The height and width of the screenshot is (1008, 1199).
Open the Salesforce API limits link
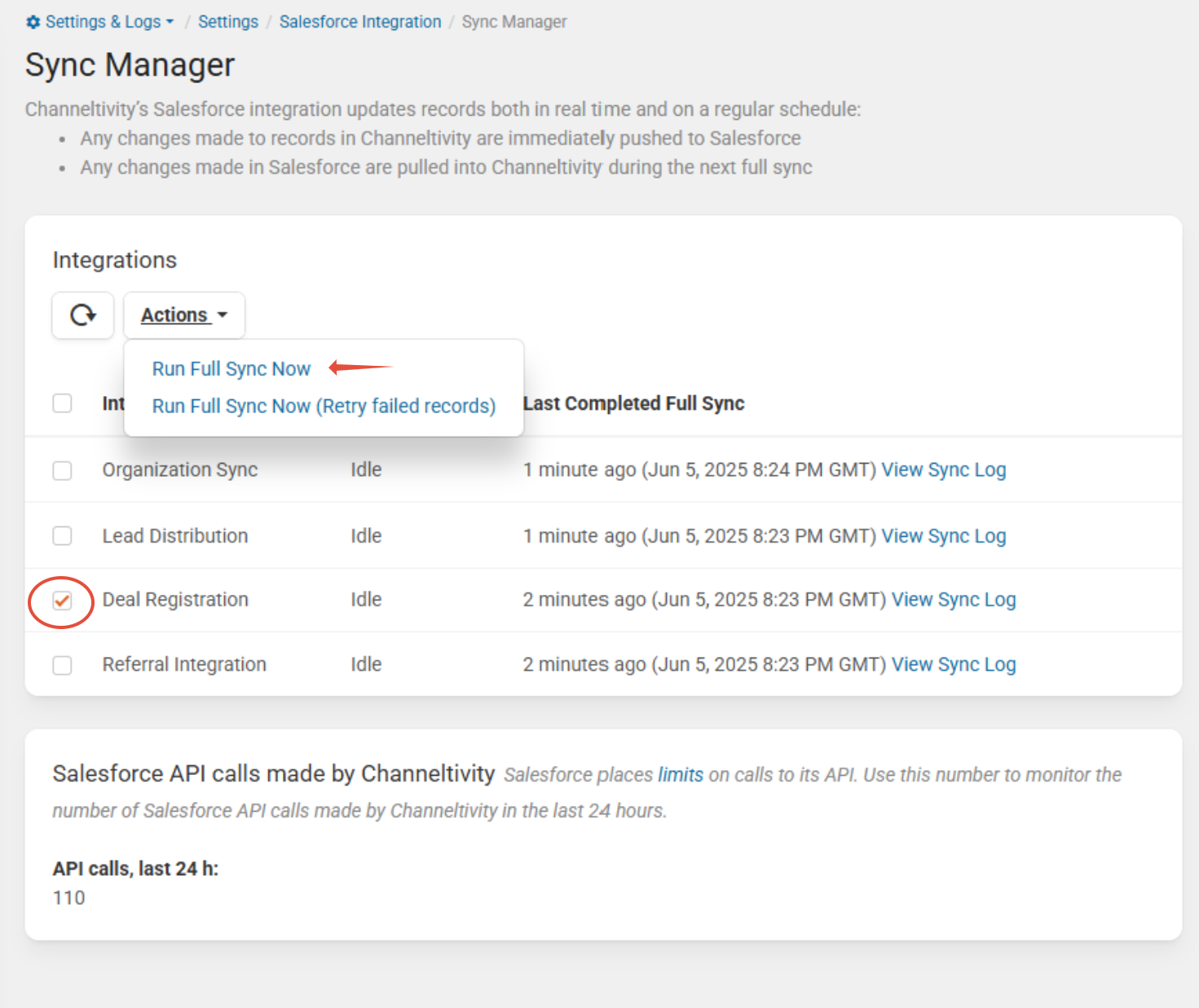click(681, 775)
